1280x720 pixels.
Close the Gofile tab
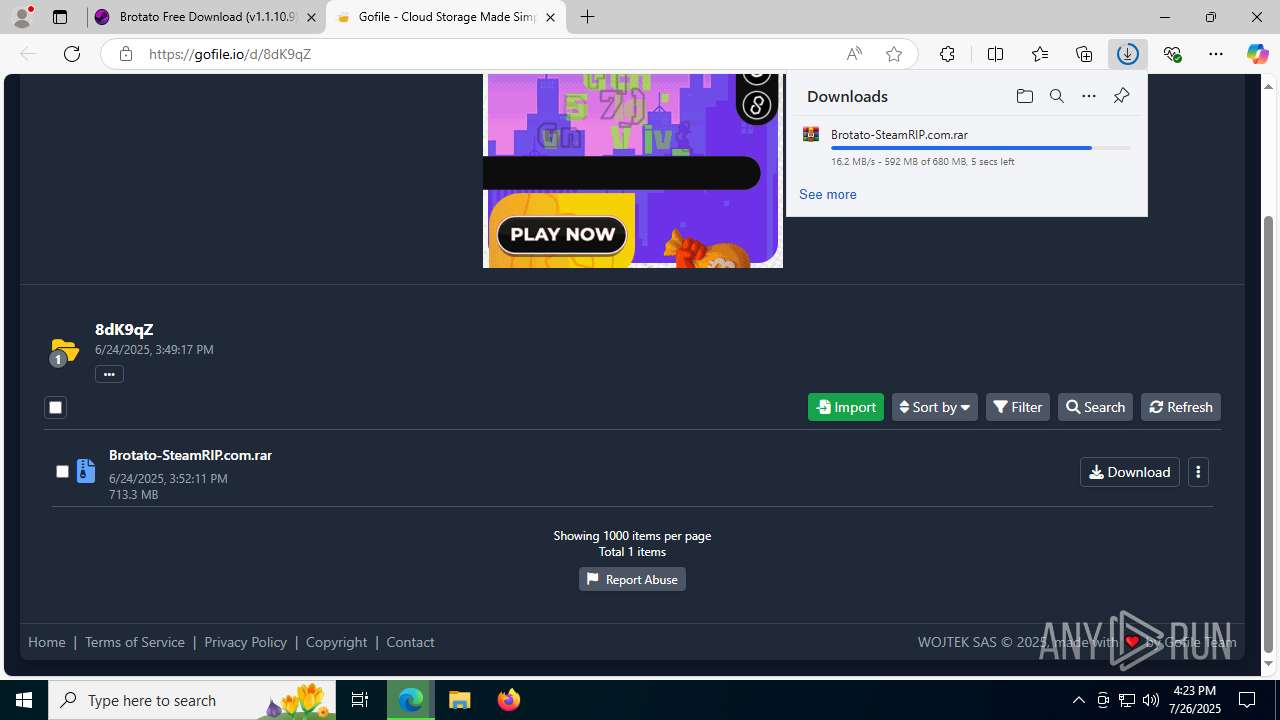coord(550,17)
